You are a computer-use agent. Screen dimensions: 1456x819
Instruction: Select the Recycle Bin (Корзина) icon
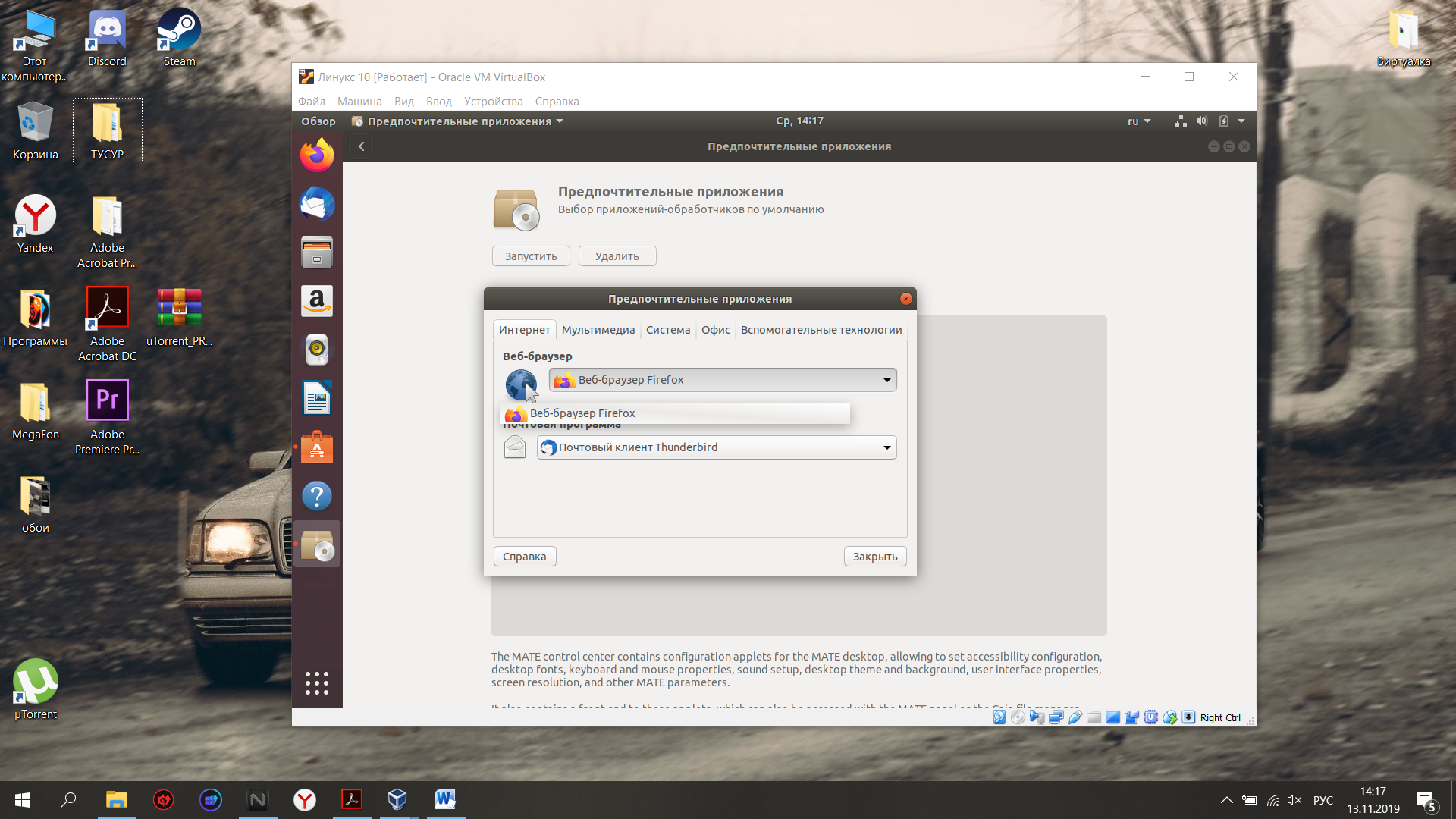pos(35,130)
